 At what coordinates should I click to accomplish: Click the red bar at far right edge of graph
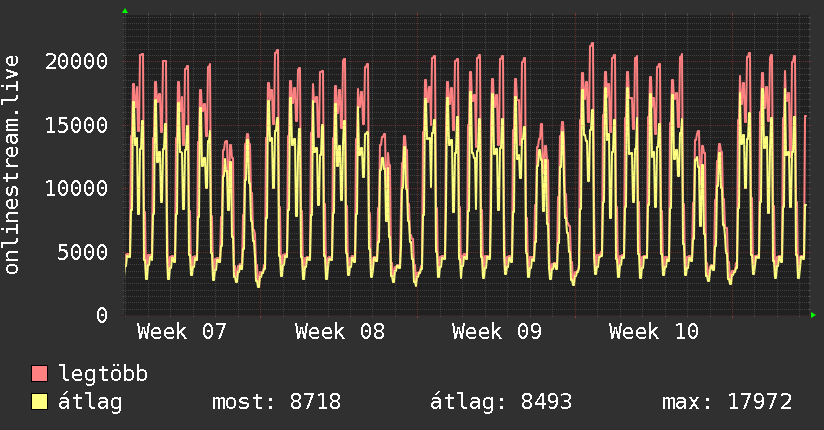pyautogui.click(x=805, y=160)
